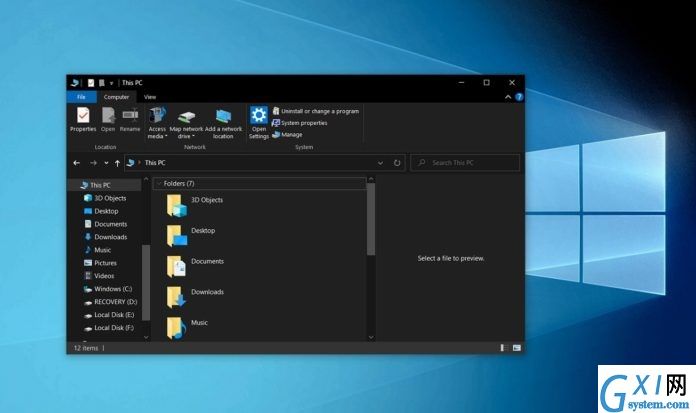The width and height of the screenshot is (696, 413).
Task: Expand the address bar history dropdown
Action: pos(380,163)
